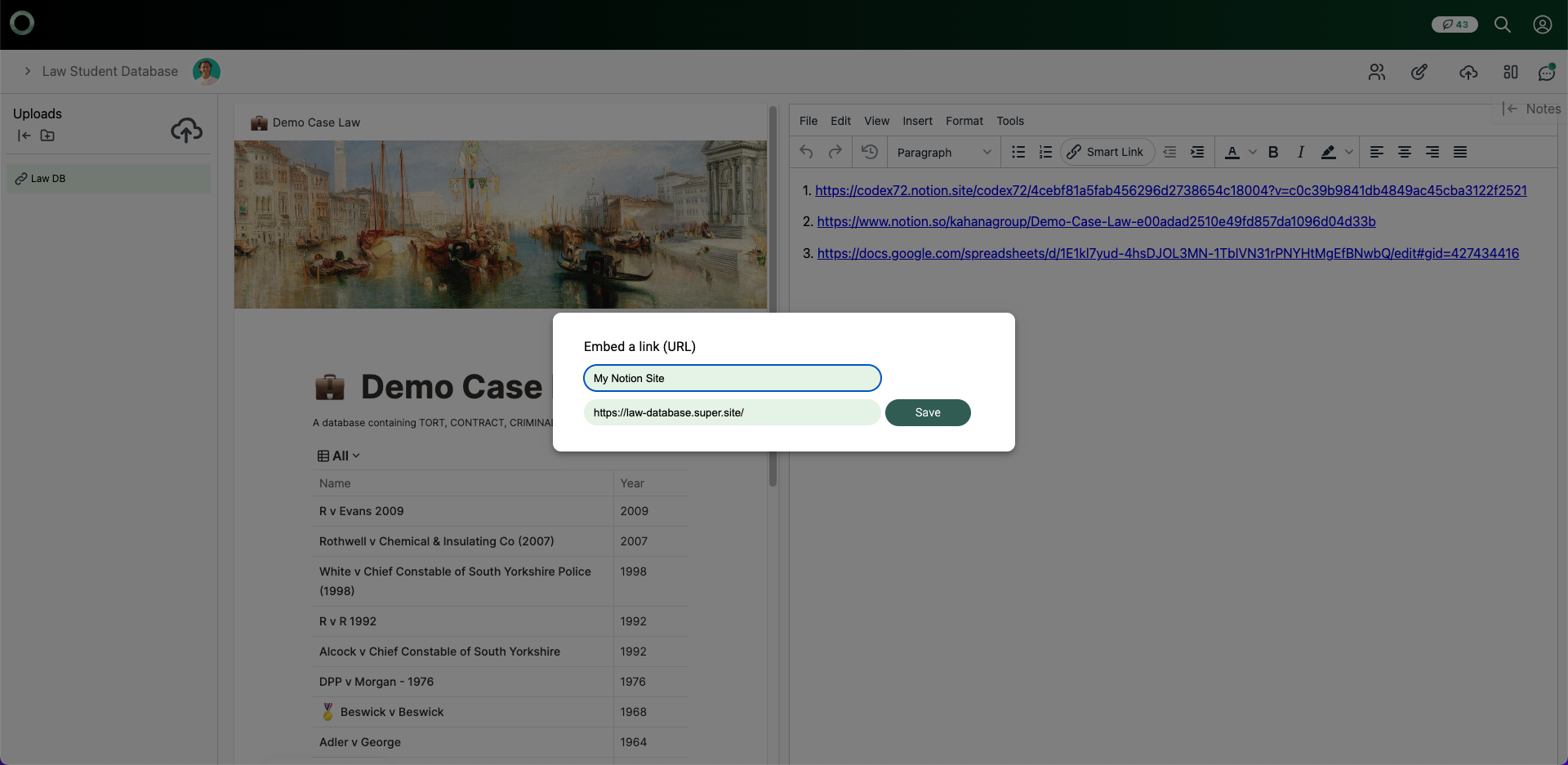Center align text
The height and width of the screenshot is (765, 1568).
tap(1405, 152)
